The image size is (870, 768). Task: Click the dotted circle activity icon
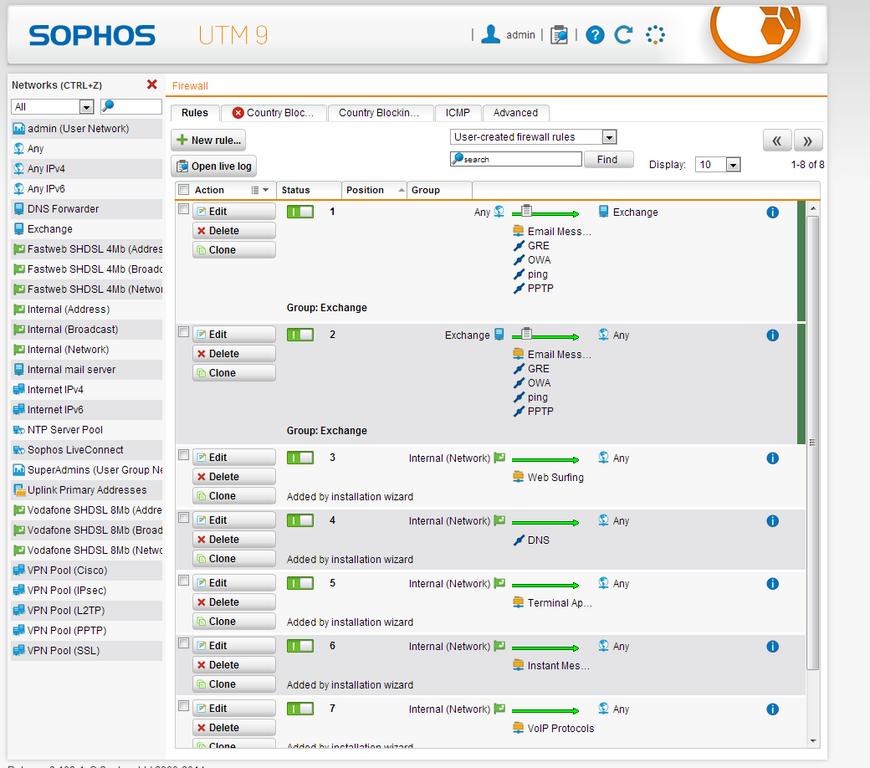[x=655, y=35]
